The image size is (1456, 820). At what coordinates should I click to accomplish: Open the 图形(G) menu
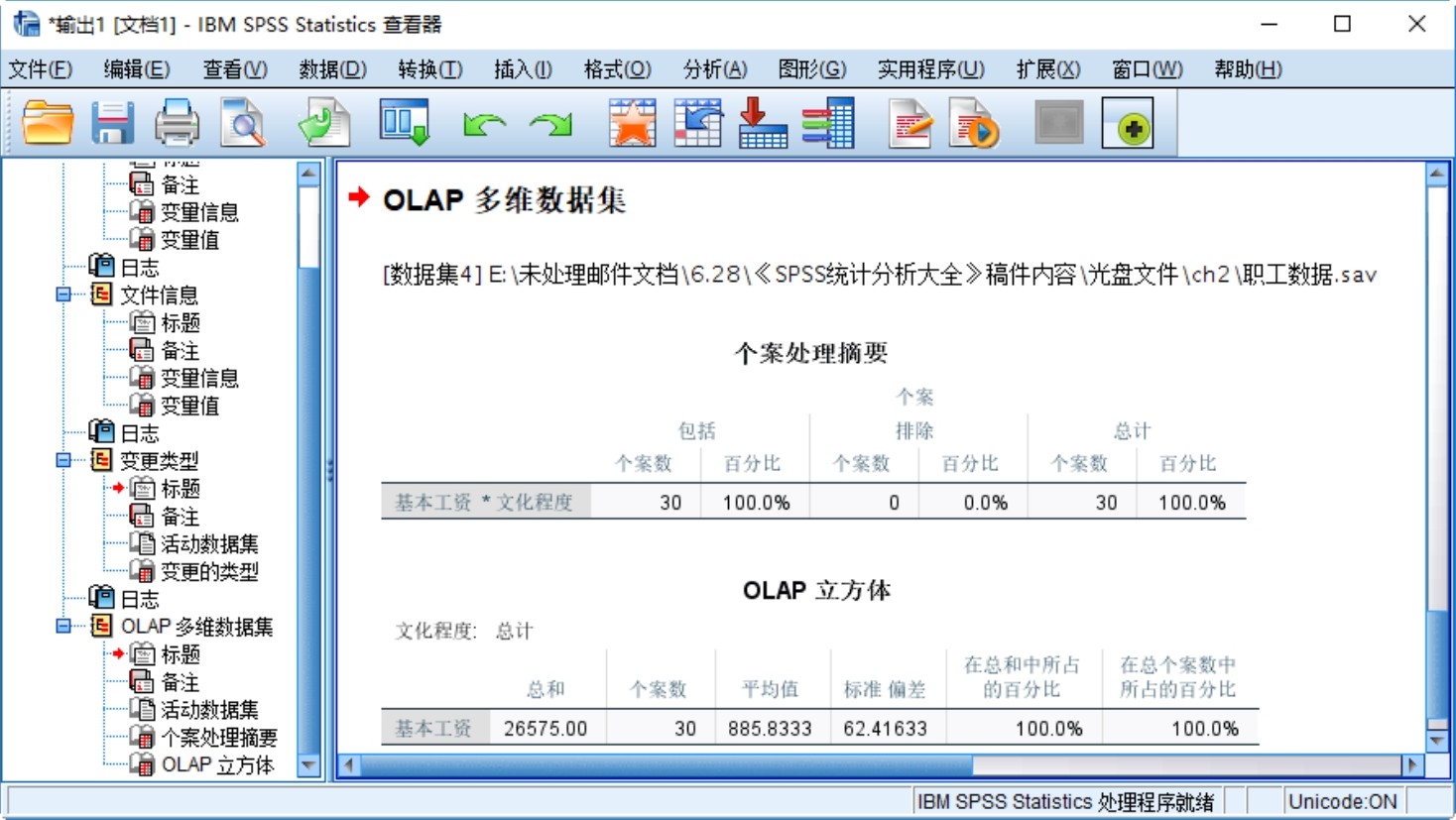tap(812, 69)
